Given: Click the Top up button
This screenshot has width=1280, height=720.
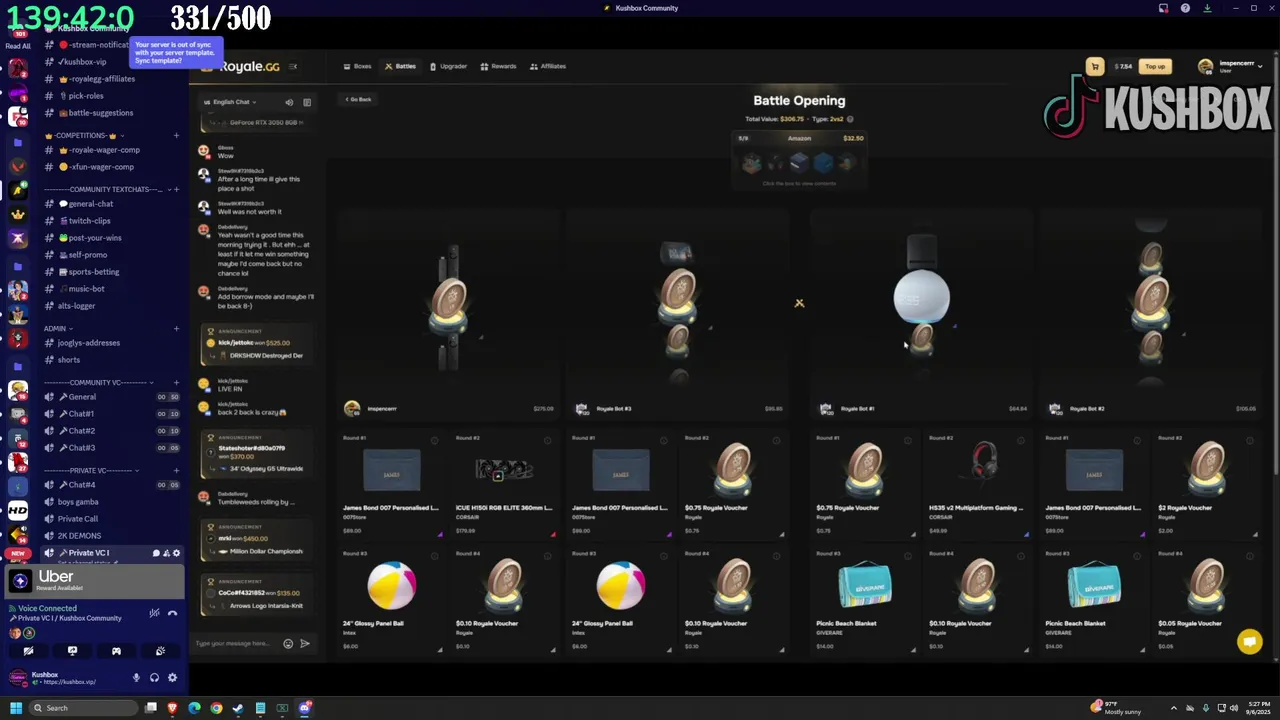Looking at the screenshot, I should [1155, 66].
